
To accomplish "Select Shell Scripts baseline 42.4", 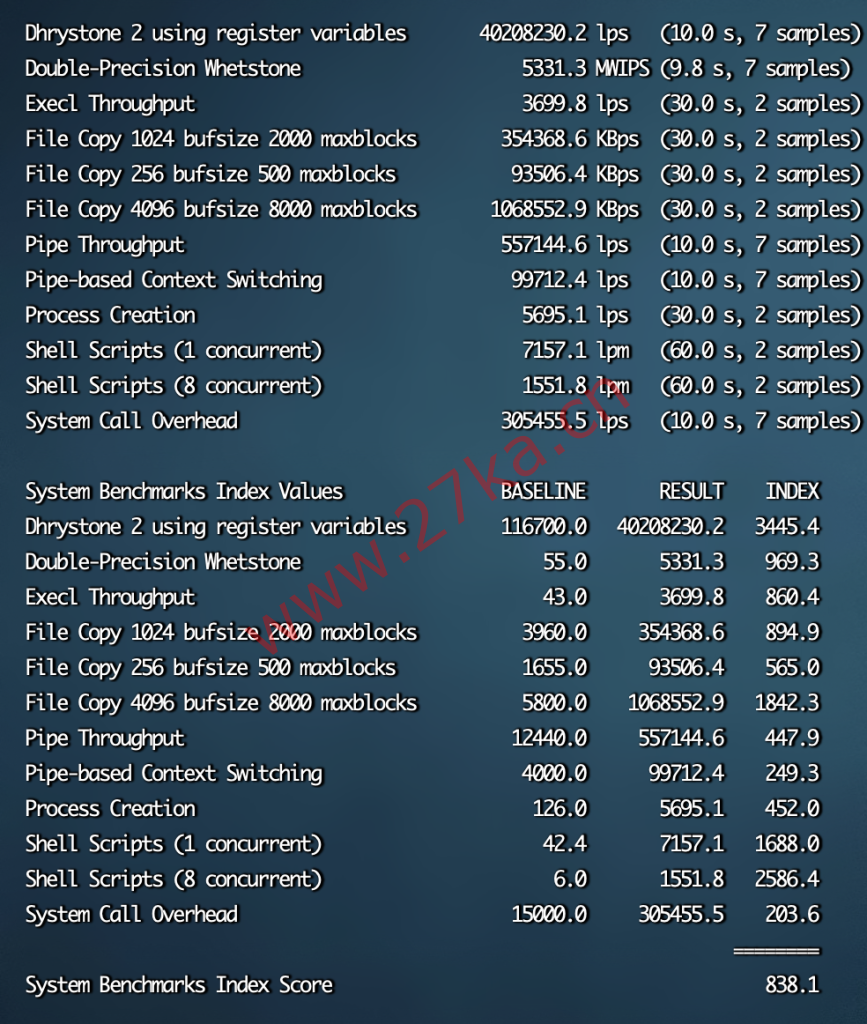I will (x=565, y=844).
